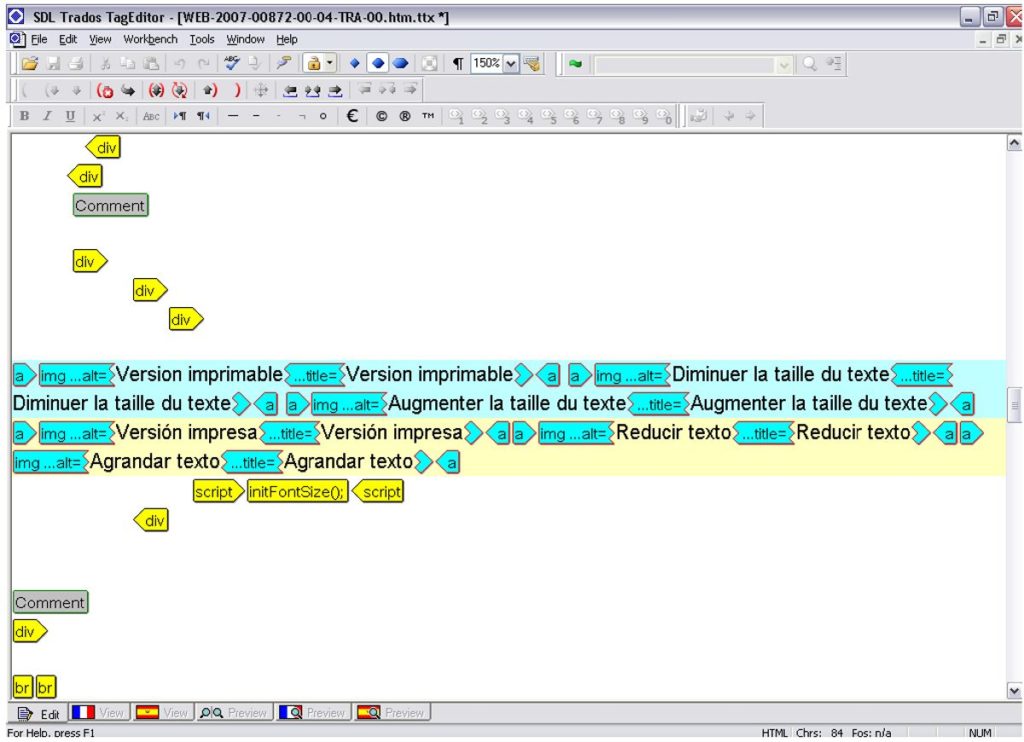Toggle the pilcrow formatting marks button
This screenshot has width=1024, height=742.
(x=458, y=63)
